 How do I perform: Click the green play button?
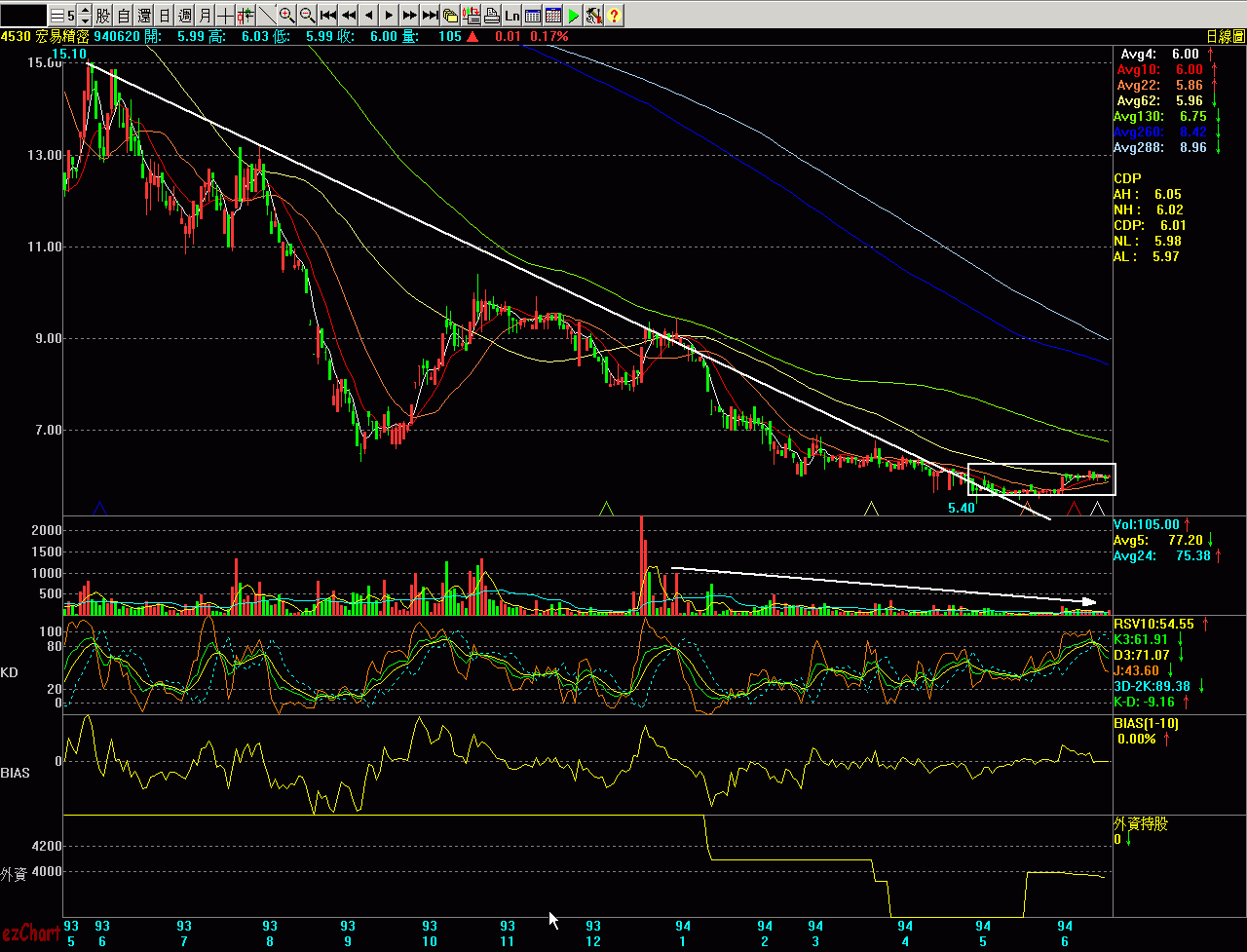coord(574,16)
